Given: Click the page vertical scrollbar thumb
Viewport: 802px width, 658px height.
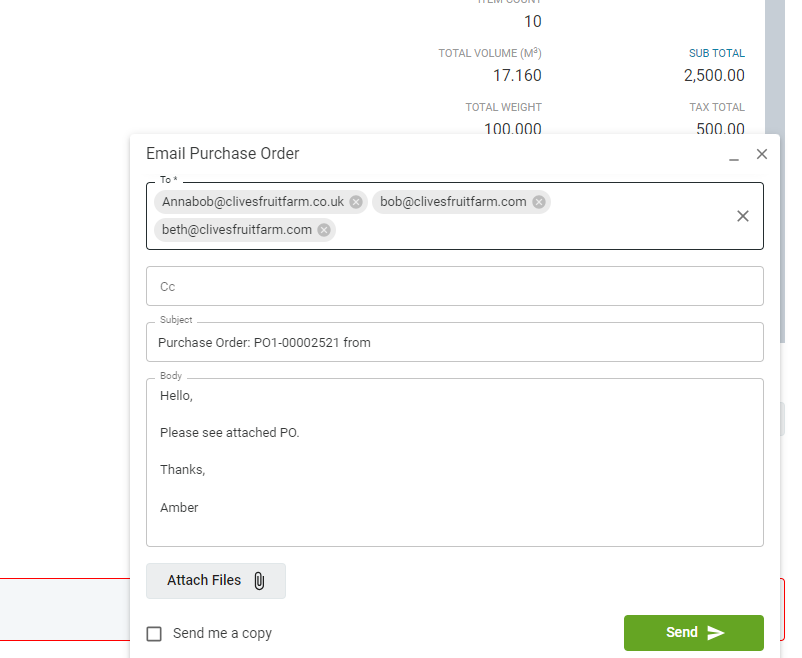Looking at the screenshot, I should [x=775, y=171].
